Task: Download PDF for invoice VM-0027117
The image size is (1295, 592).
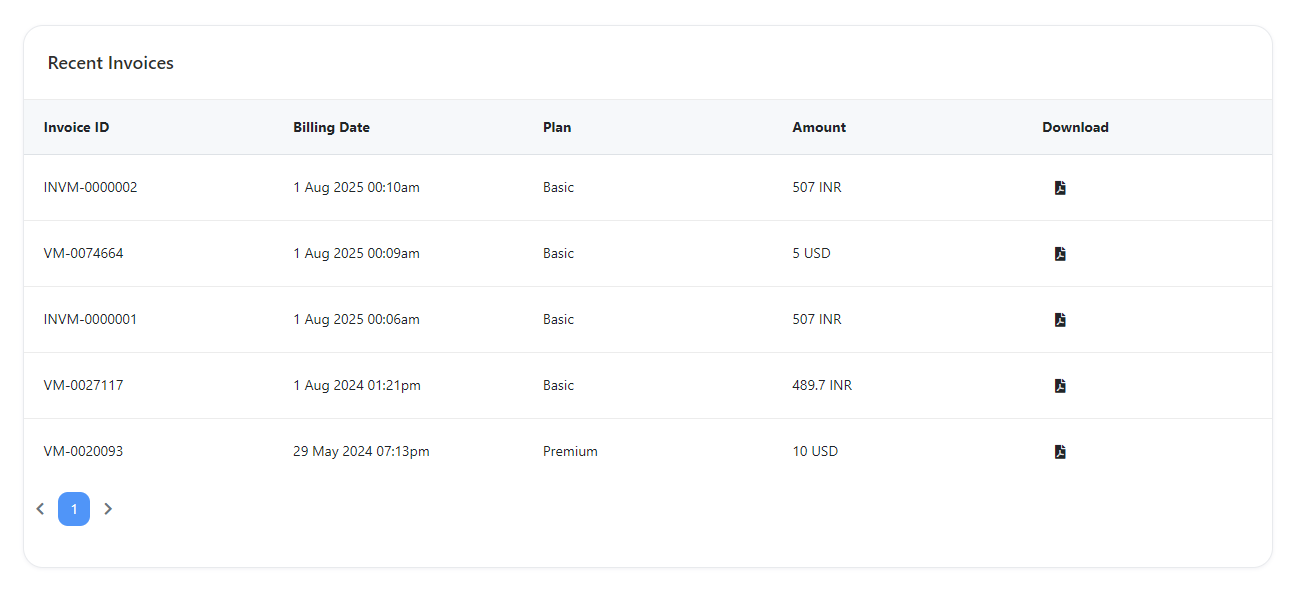Action: point(1060,386)
